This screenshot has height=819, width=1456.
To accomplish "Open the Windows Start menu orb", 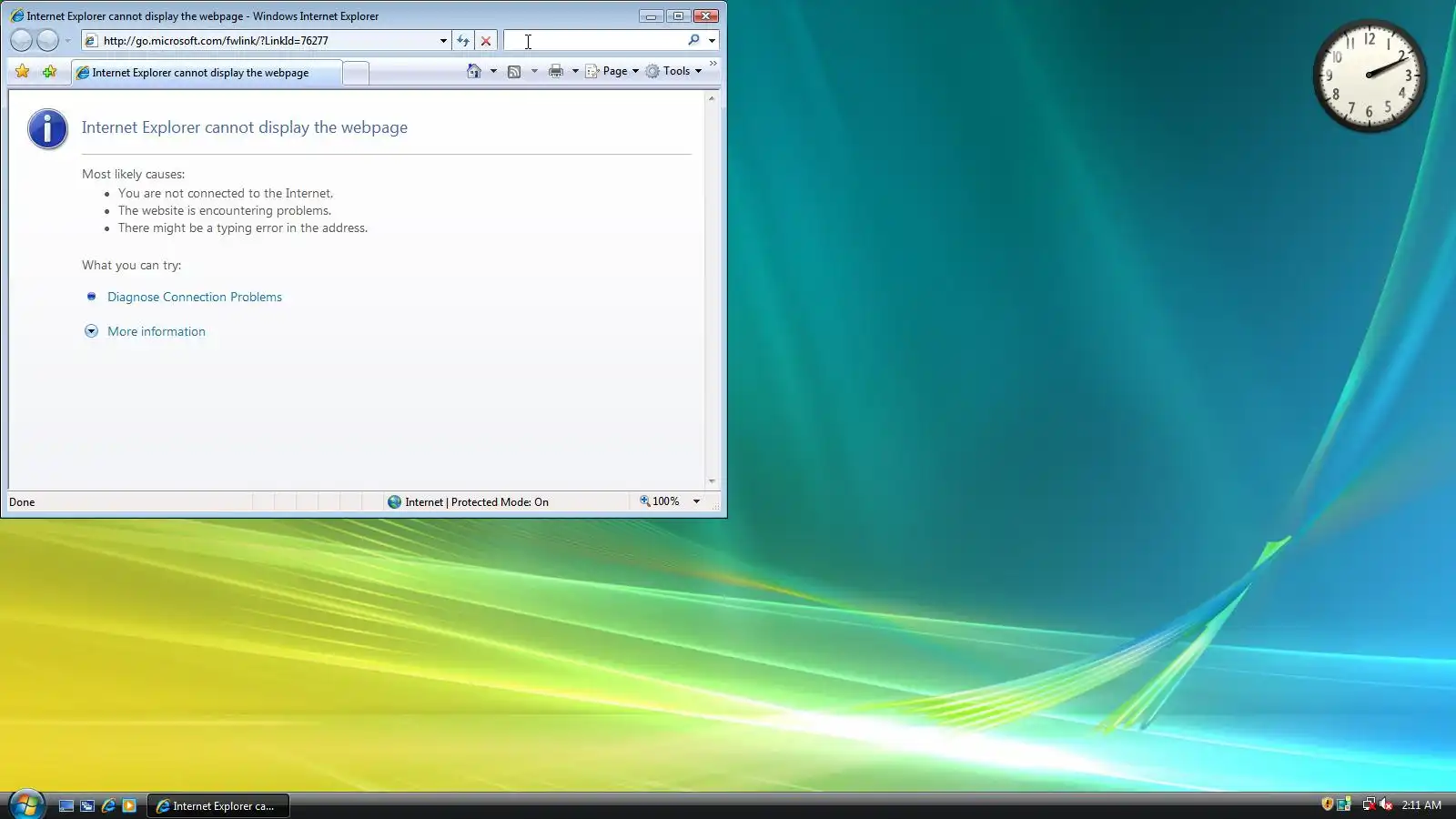I will [26, 804].
